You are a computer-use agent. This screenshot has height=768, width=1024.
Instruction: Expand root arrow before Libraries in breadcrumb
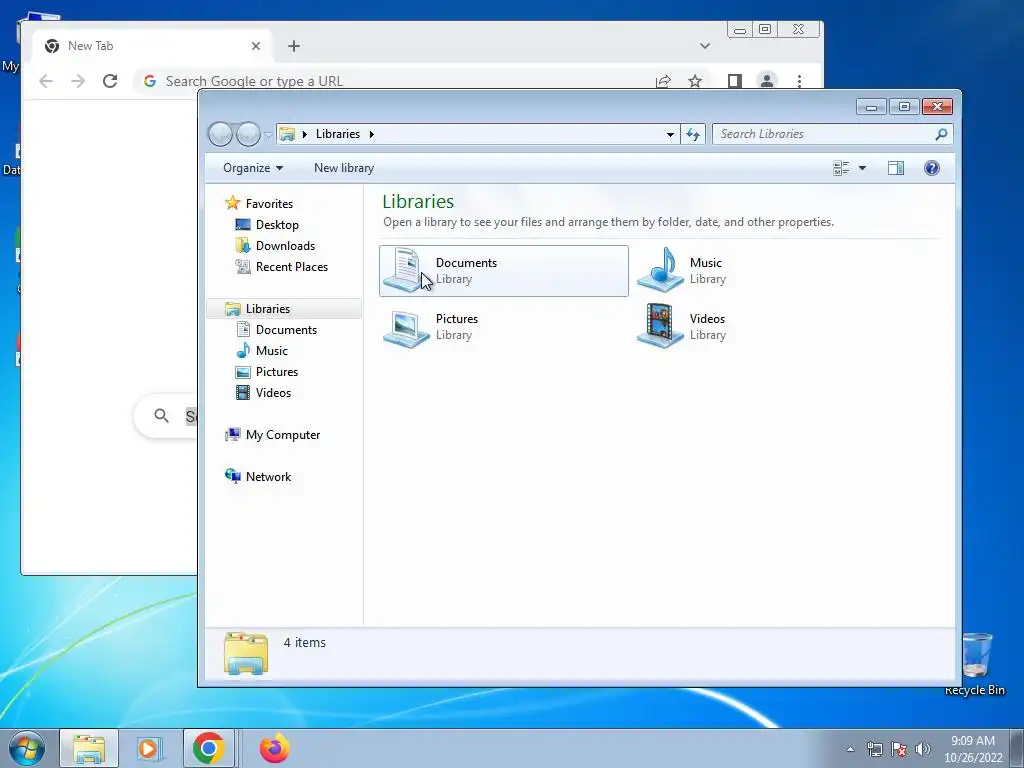[x=304, y=134]
